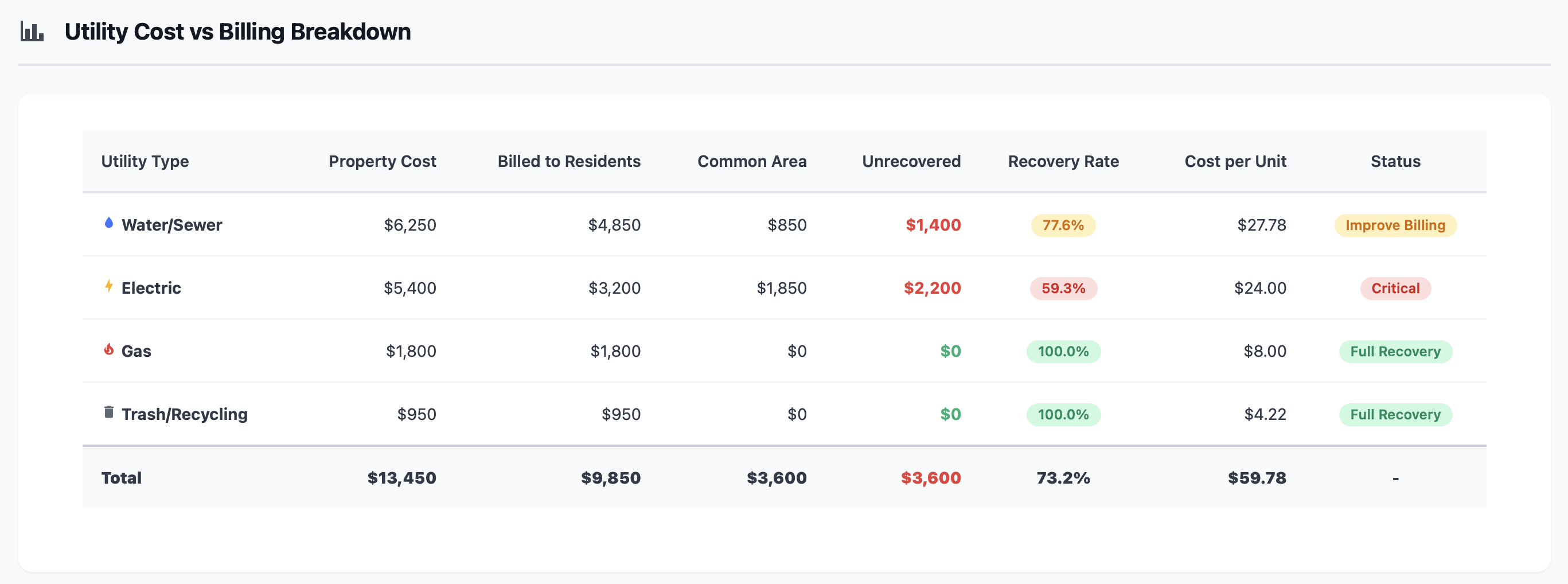Select the 77.6% recovery rate pill

pos(1063,225)
